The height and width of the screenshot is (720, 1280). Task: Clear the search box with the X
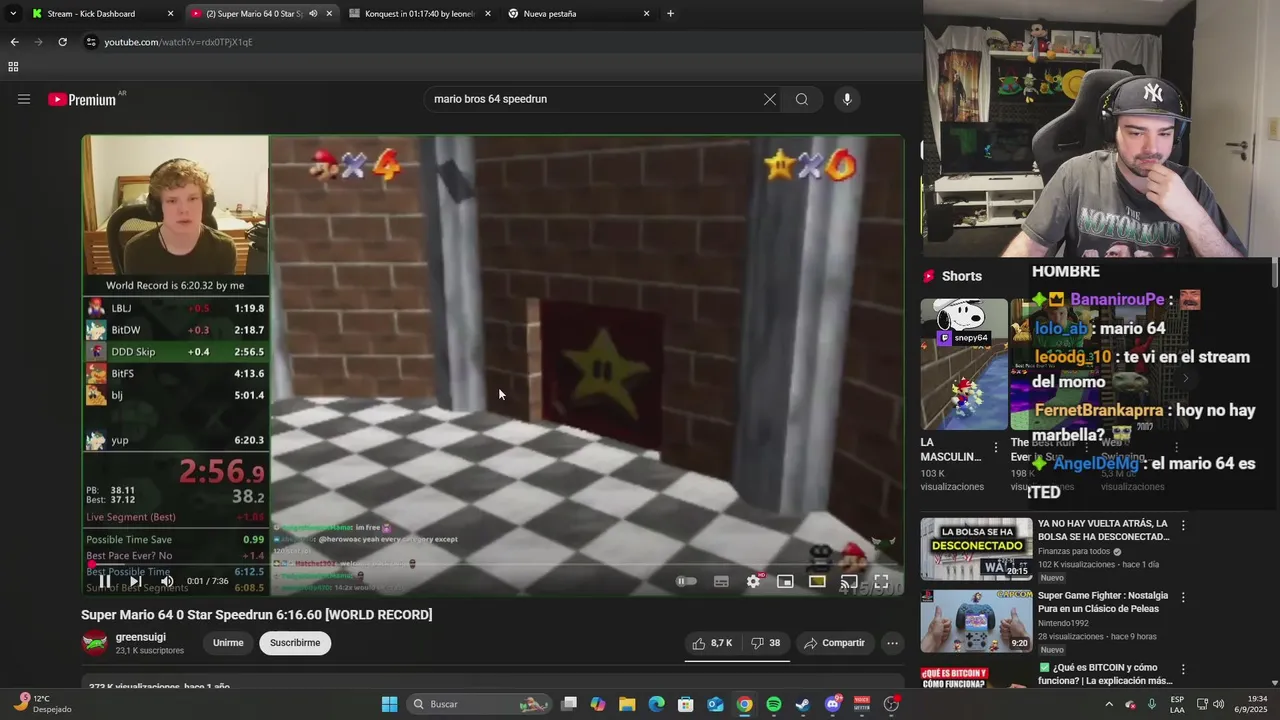point(769,99)
